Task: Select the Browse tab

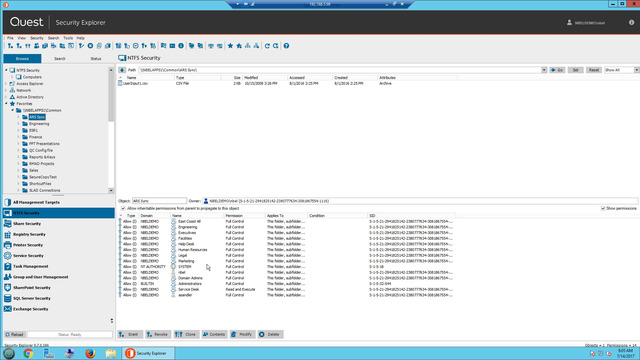Action: (22, 59)
